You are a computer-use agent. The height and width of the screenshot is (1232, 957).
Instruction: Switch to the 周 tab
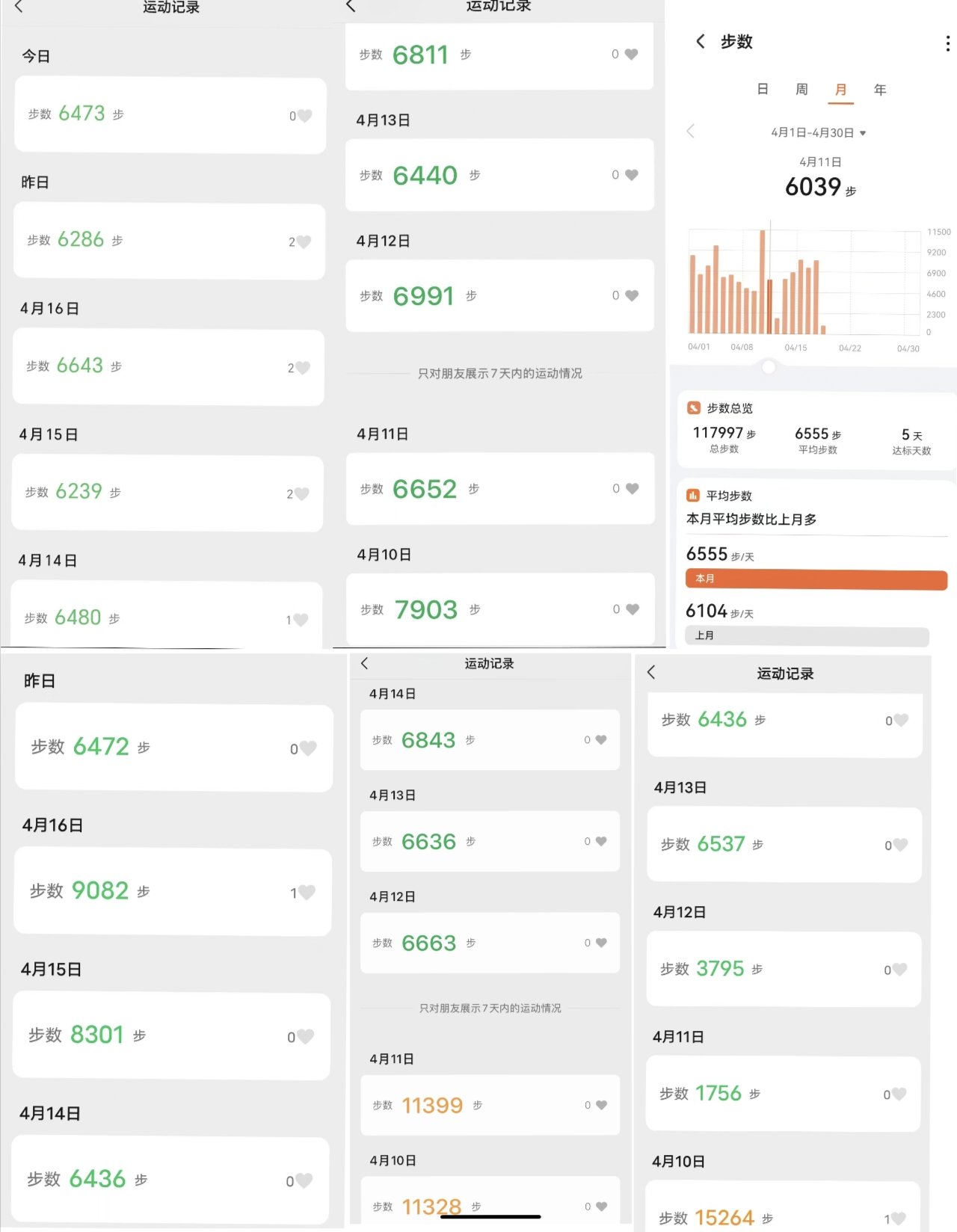[x=801, y=90]
